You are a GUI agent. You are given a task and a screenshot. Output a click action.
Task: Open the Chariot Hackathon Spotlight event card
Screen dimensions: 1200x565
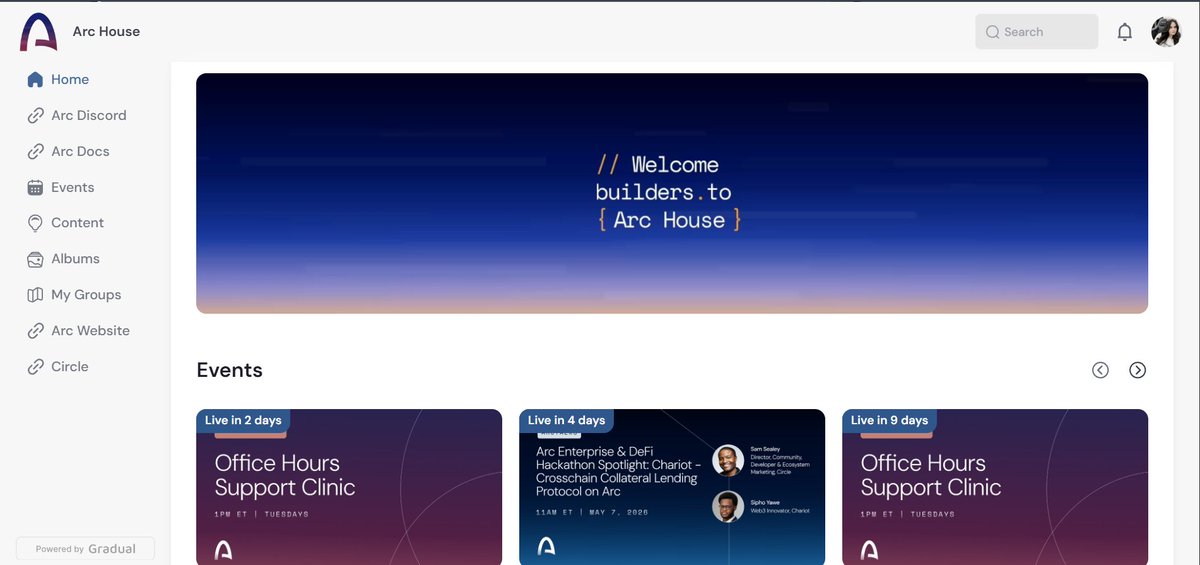(672, 487)
